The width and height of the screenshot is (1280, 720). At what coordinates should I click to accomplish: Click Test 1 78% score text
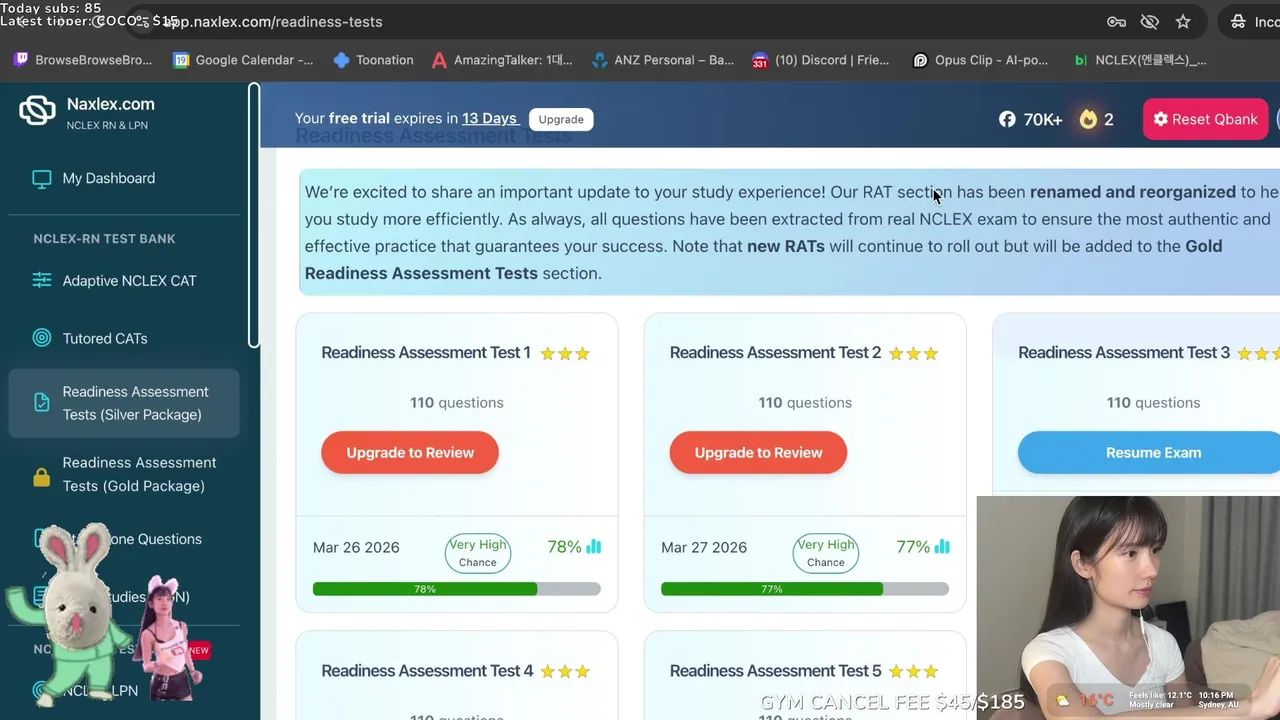coord(564,547)
